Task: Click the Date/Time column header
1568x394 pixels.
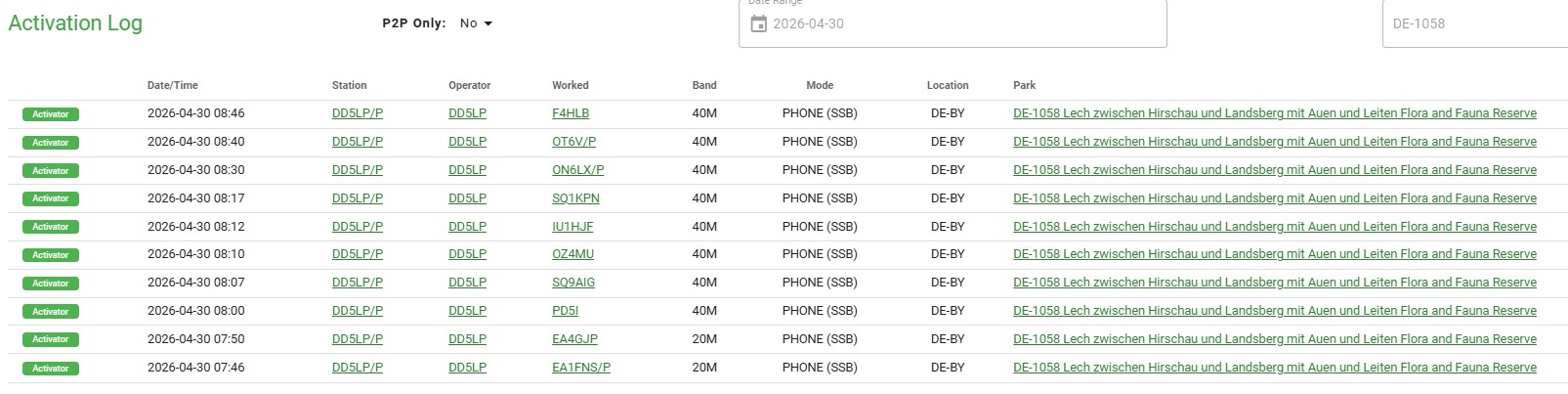Action: click(173, 86)
